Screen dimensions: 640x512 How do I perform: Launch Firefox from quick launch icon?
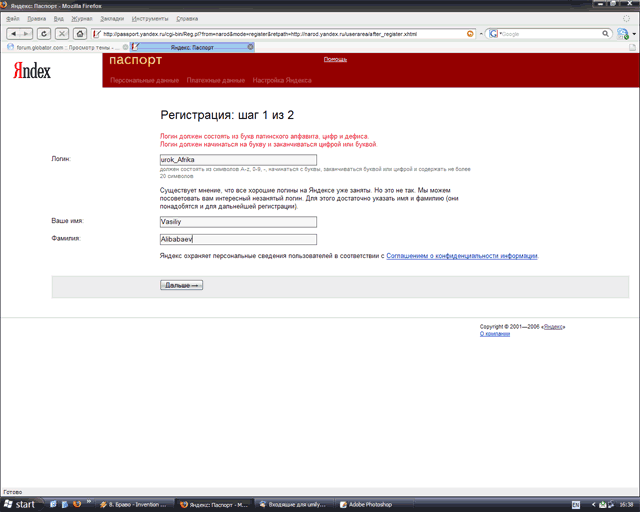[77, 504]
